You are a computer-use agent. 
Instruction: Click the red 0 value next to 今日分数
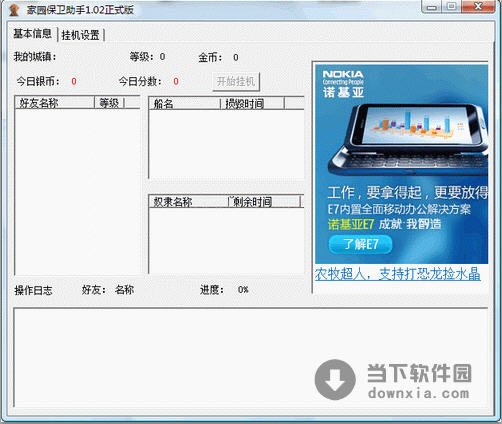pyautogui.click(x=176, y=81)
